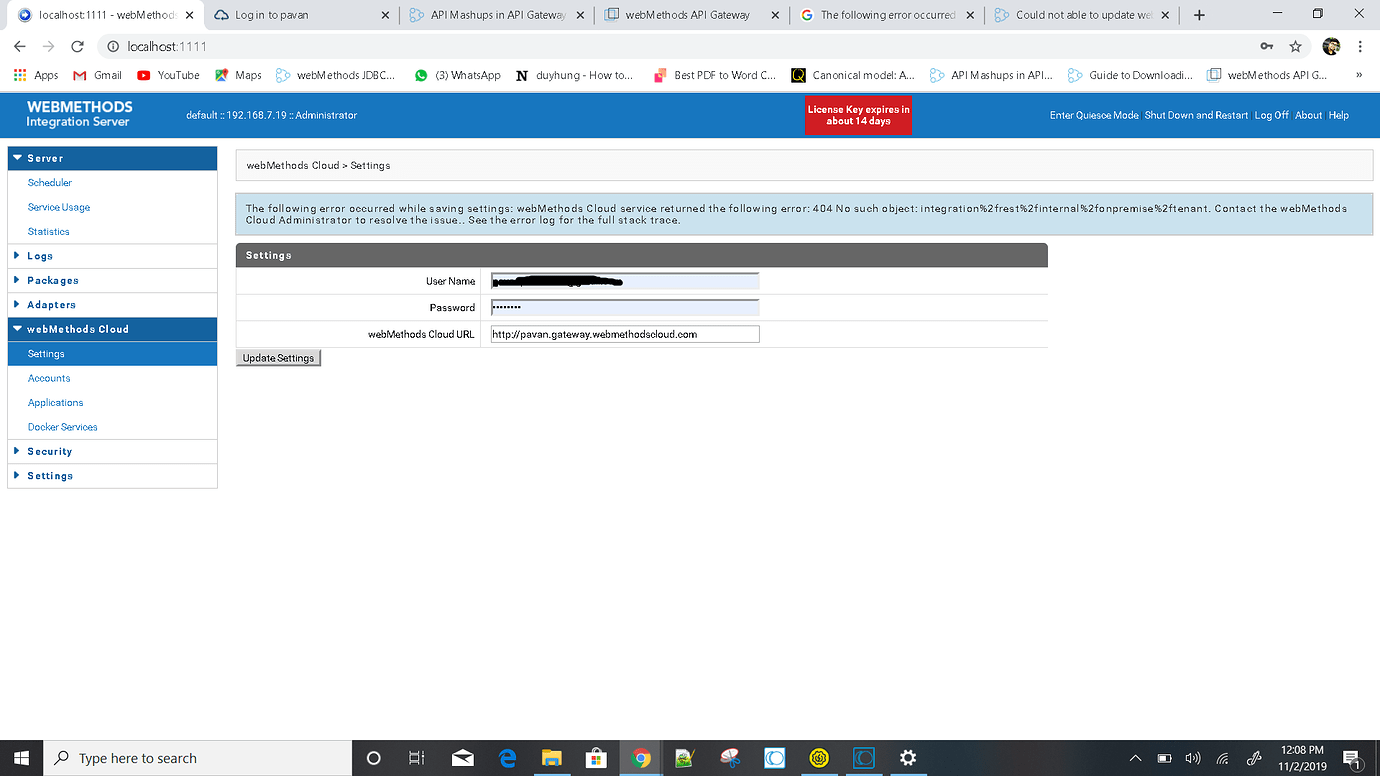1380x776 pixels.
Task: Open the WhatsApp bookmark
Action: click(x=458, y=75)
